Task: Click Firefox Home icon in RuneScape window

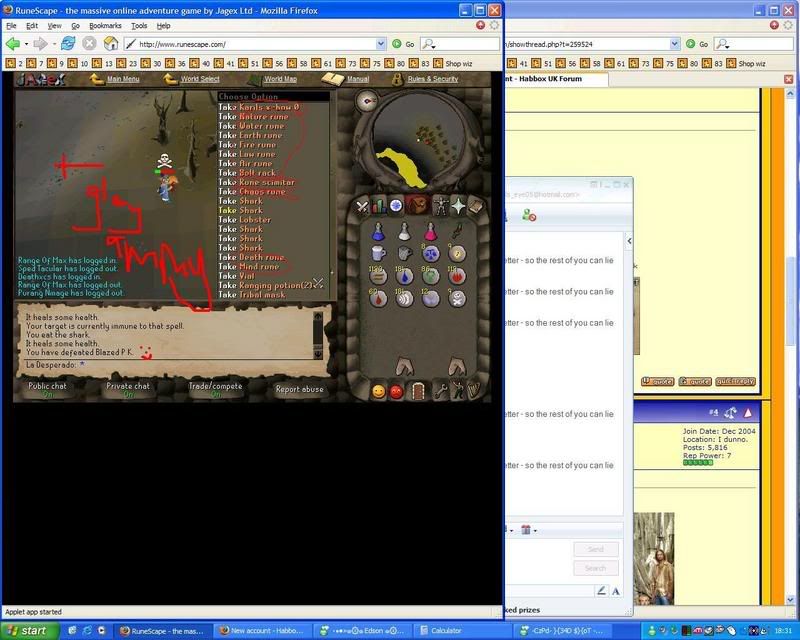Action: 111,44
